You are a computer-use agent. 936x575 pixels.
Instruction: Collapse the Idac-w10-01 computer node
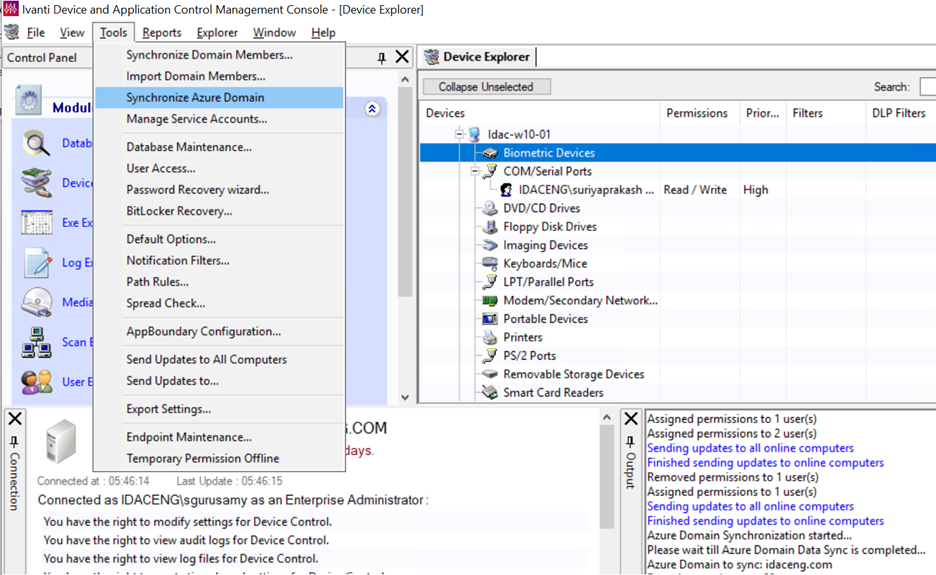(460, 134)
